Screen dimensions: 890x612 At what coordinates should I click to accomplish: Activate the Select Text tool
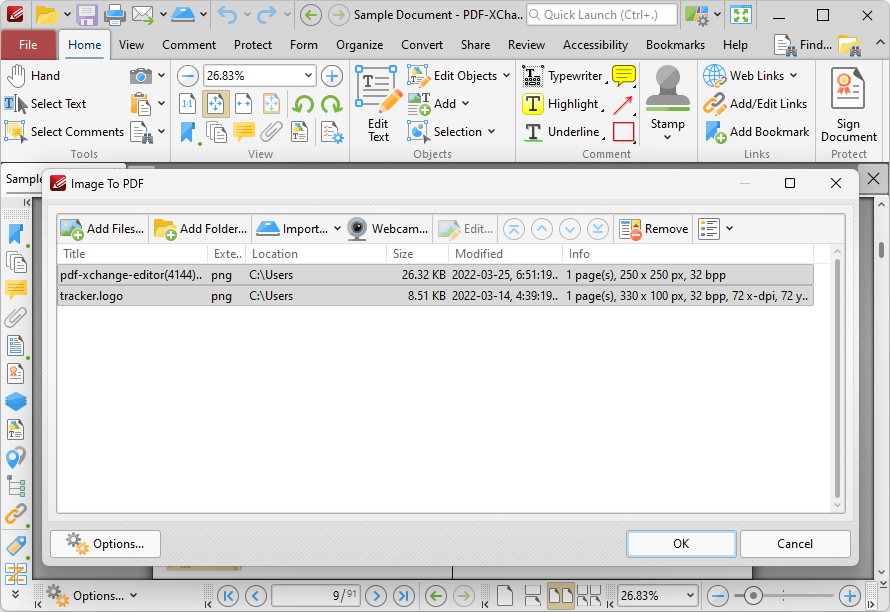pos(45,104)
